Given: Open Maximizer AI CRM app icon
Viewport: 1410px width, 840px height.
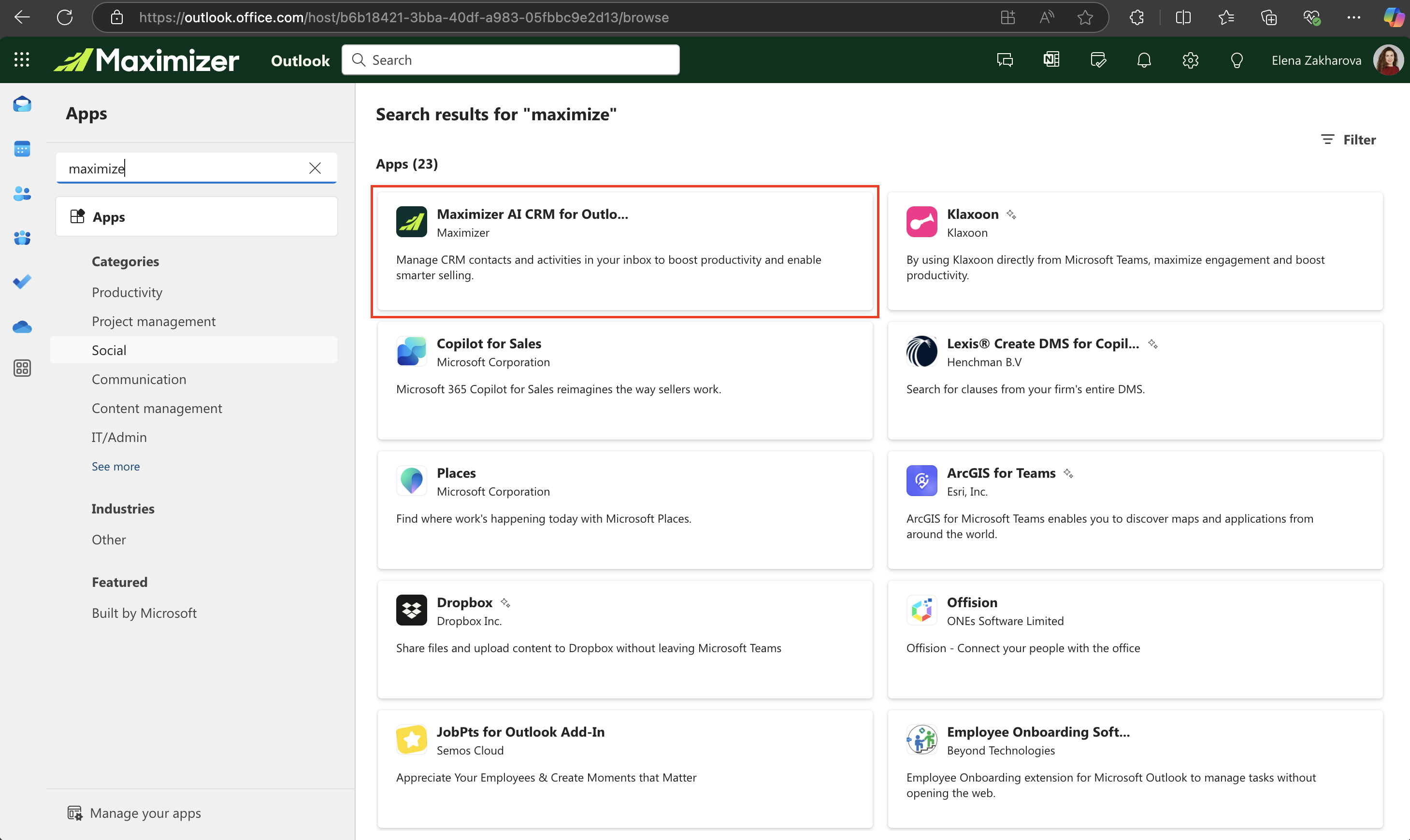Looking at the screenshot, I should click(x=412, y=222).
